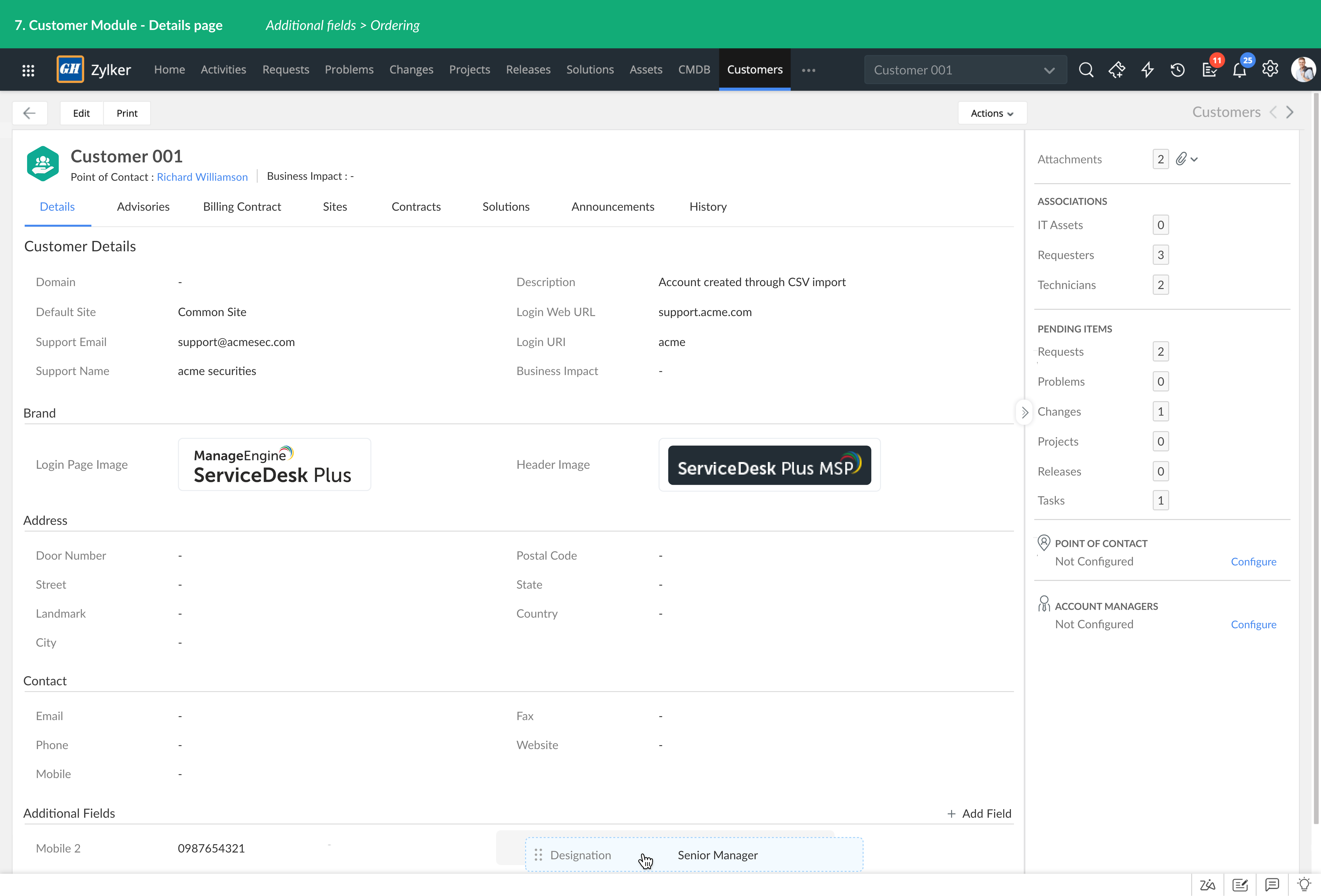This screenshot has height=896, width=1321.
Task: Open the CMDB module in navbar
Action: [x=694, y=69]
